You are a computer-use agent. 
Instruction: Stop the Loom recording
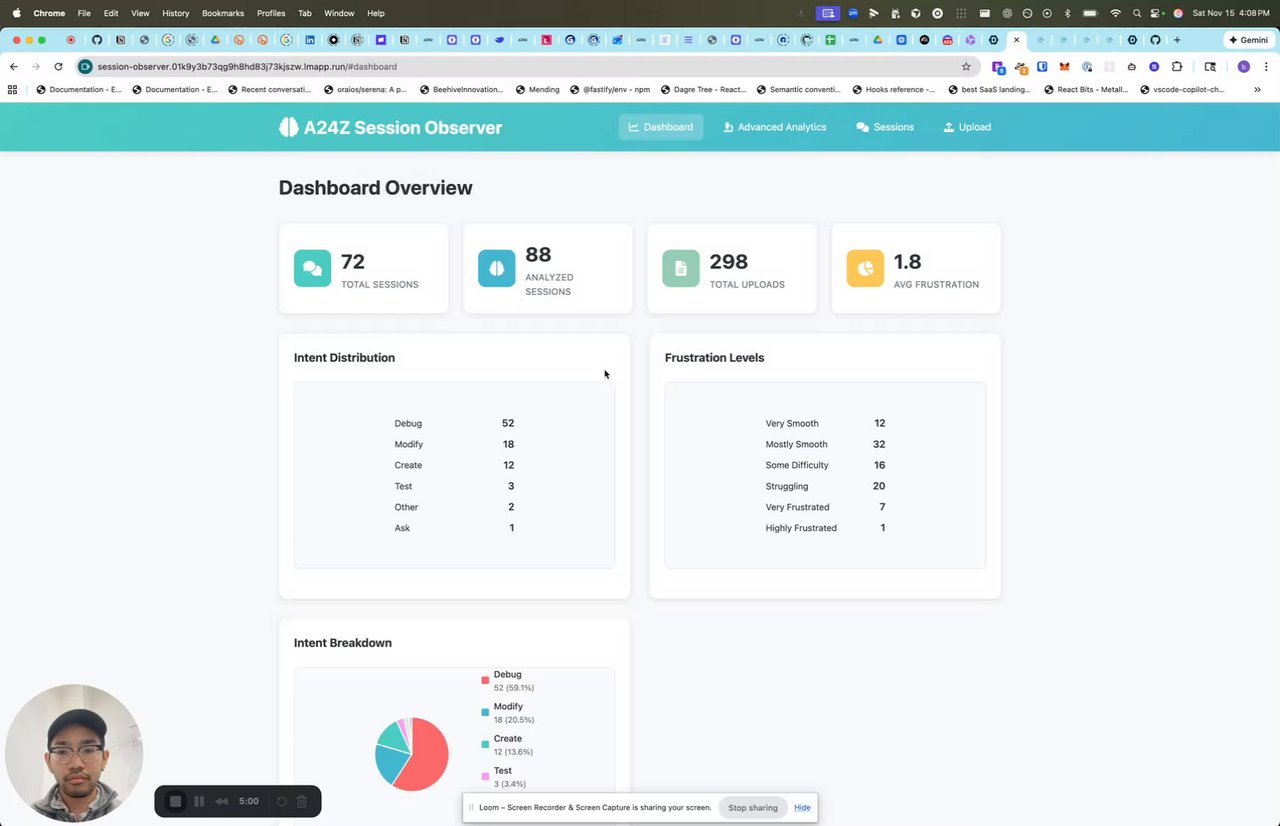pos(175,801)
